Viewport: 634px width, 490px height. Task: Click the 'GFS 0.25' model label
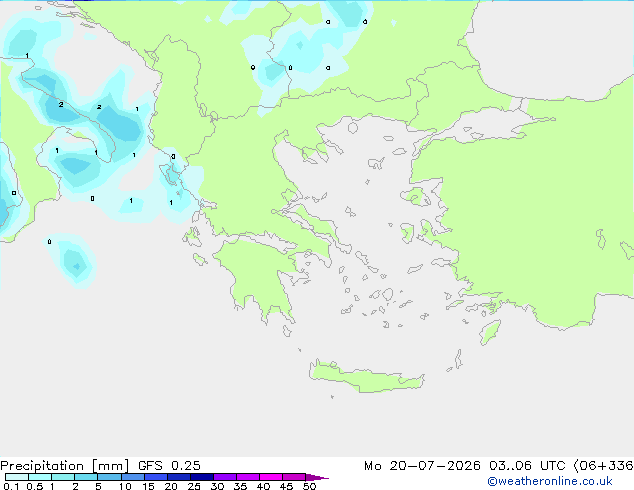tap(169, 466)
